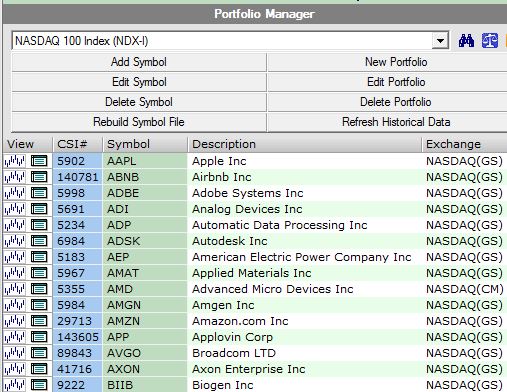Select Amgen Inc description
This screenshot has height=392, width=507.
pos(223,305)
